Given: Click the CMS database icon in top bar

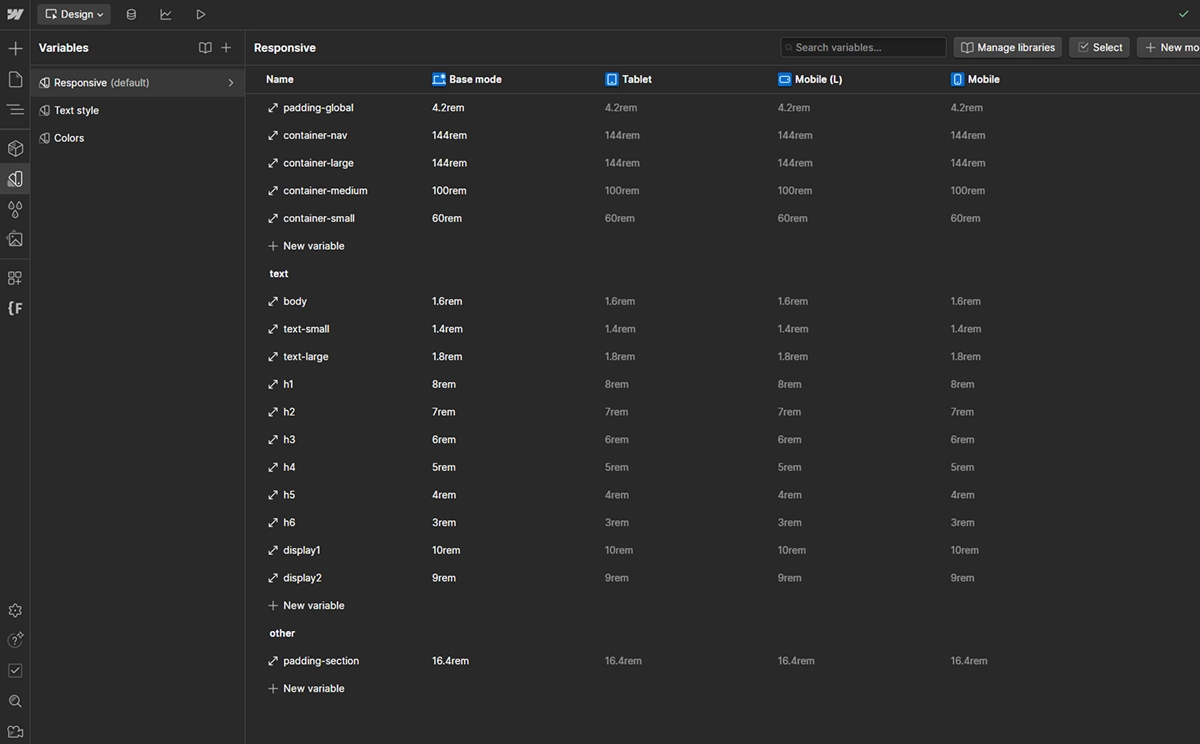Looking at the screenshot, I should tap(131, 15).
